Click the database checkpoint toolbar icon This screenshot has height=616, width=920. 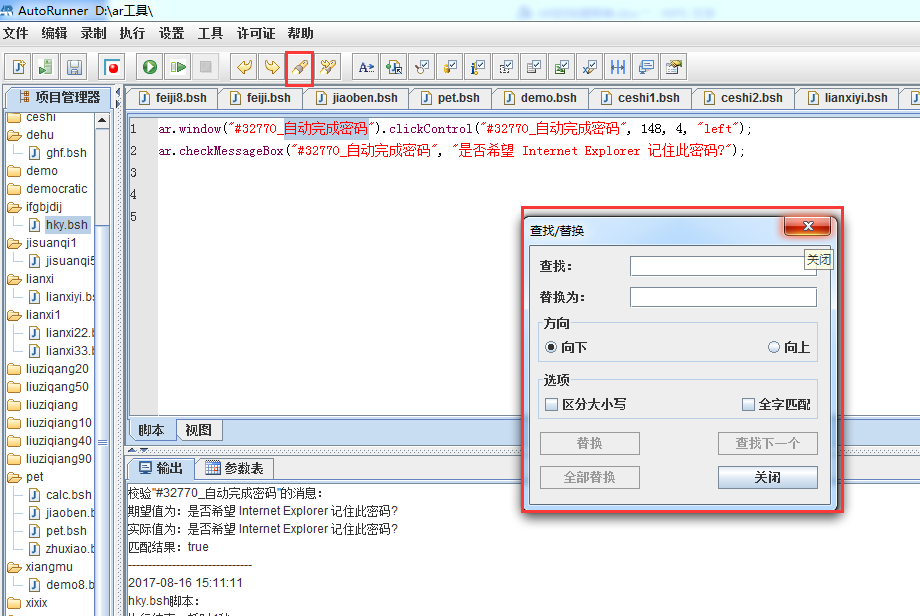tap(450, 67)
